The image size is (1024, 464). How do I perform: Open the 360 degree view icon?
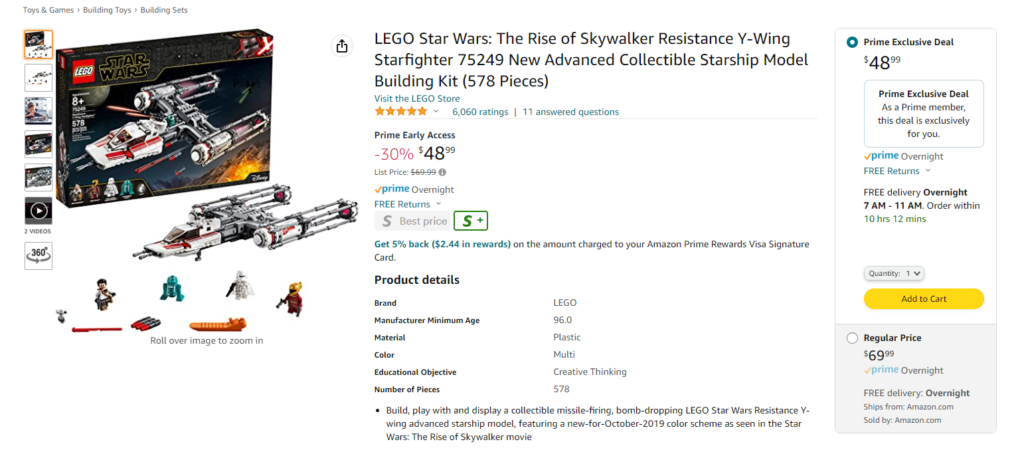pyautogui.click(x=39, y=256)
